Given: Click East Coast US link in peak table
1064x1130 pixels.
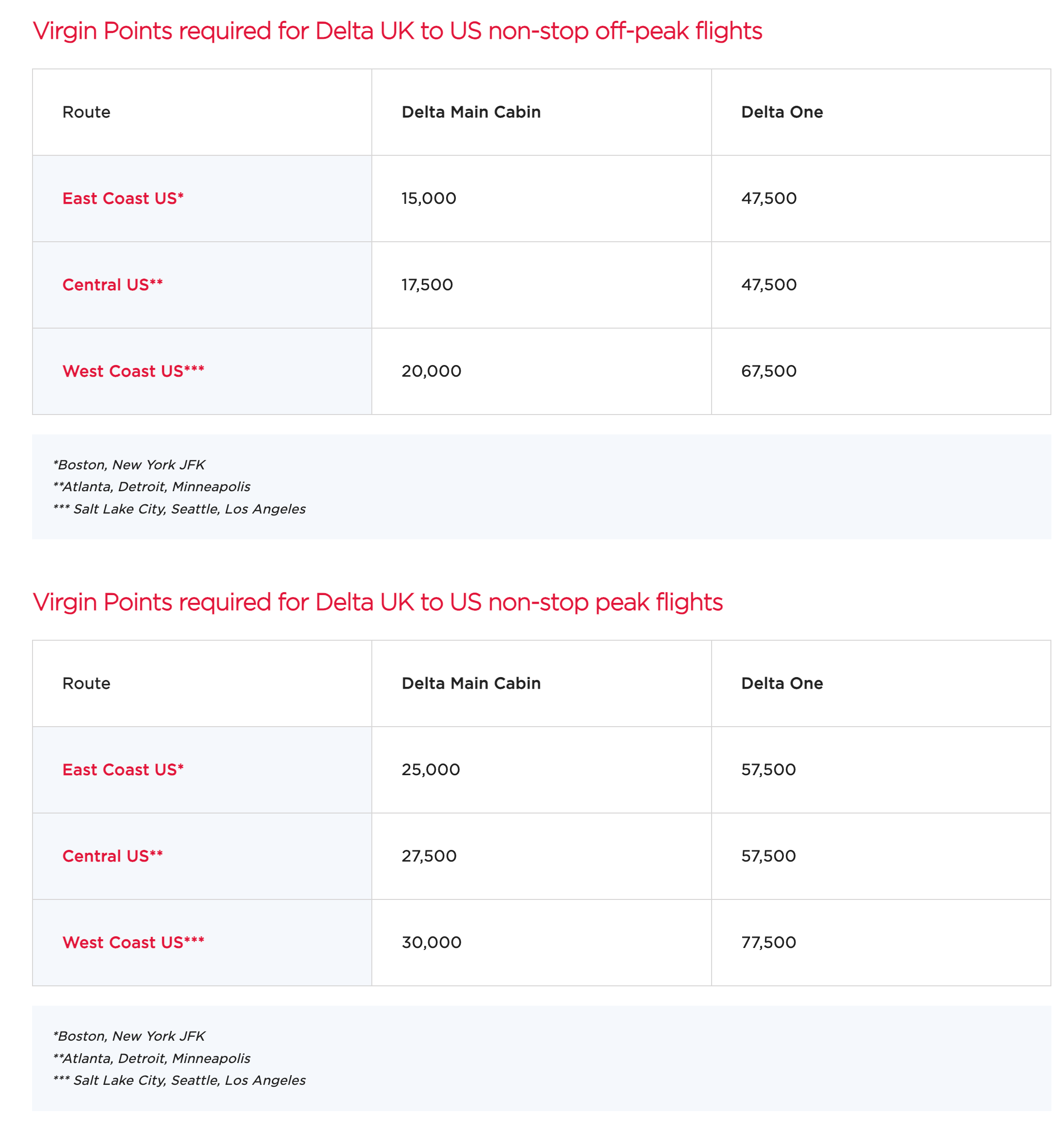Looking at the screenshot, I should click(123, 770).
